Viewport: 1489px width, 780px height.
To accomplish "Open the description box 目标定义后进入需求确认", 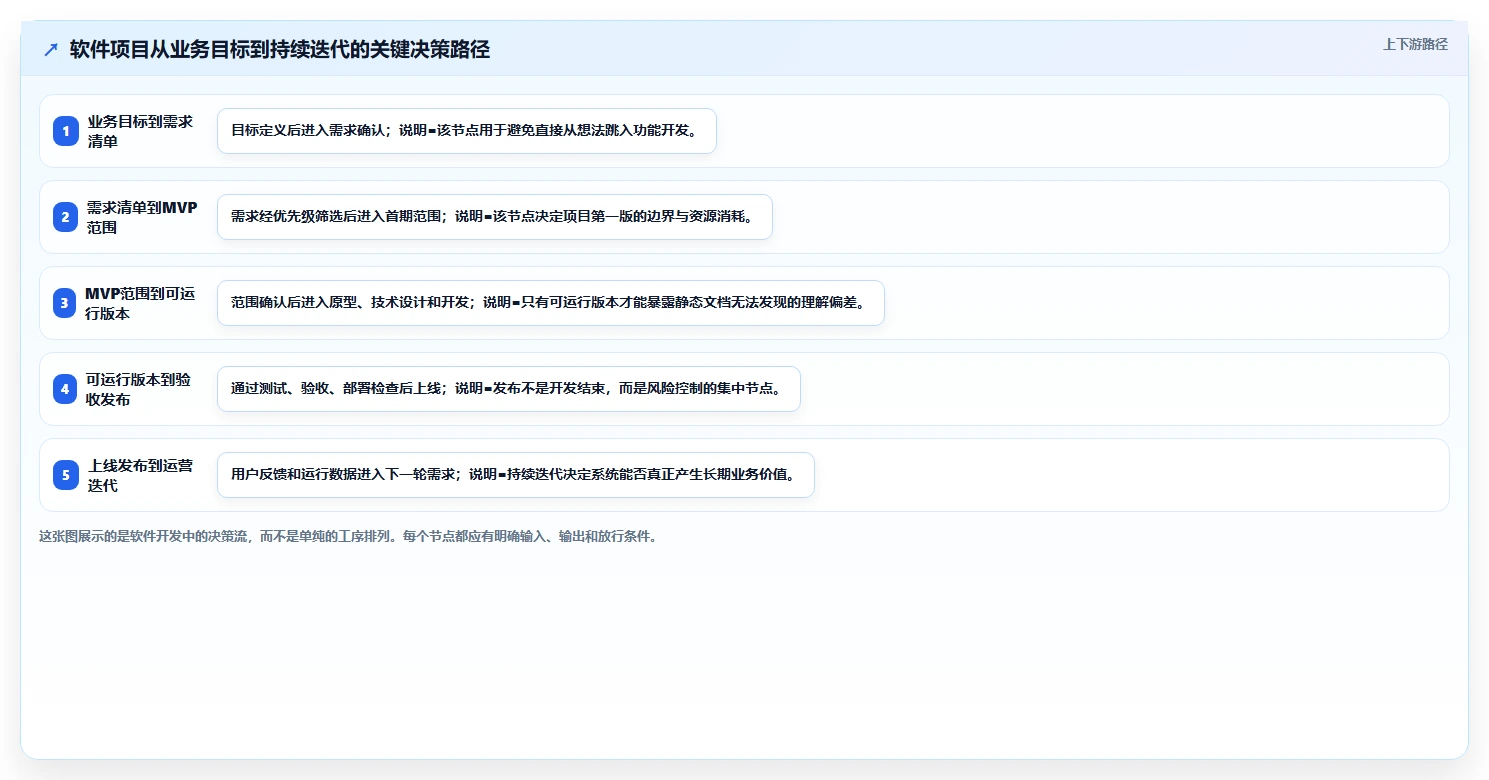I will click(x=467, y=131).
